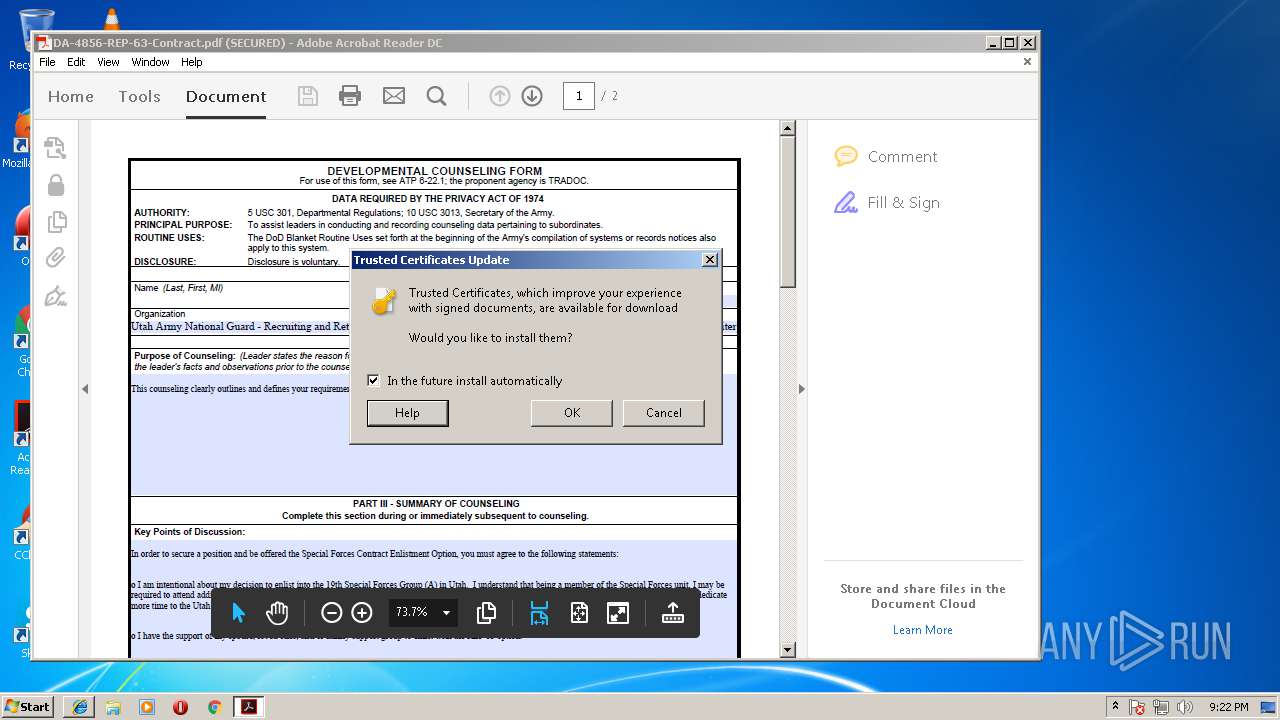
Task: Toggle 'In the future install automatically' checkbox
Action: point(373,380)
